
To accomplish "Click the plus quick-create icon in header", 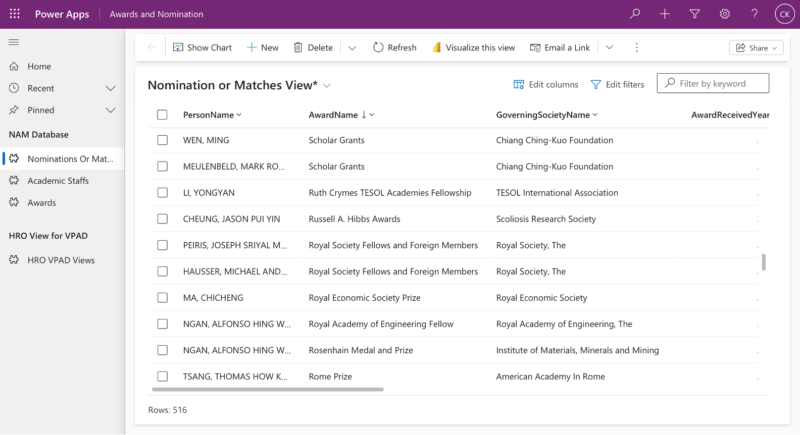I will tap(664, 14).
